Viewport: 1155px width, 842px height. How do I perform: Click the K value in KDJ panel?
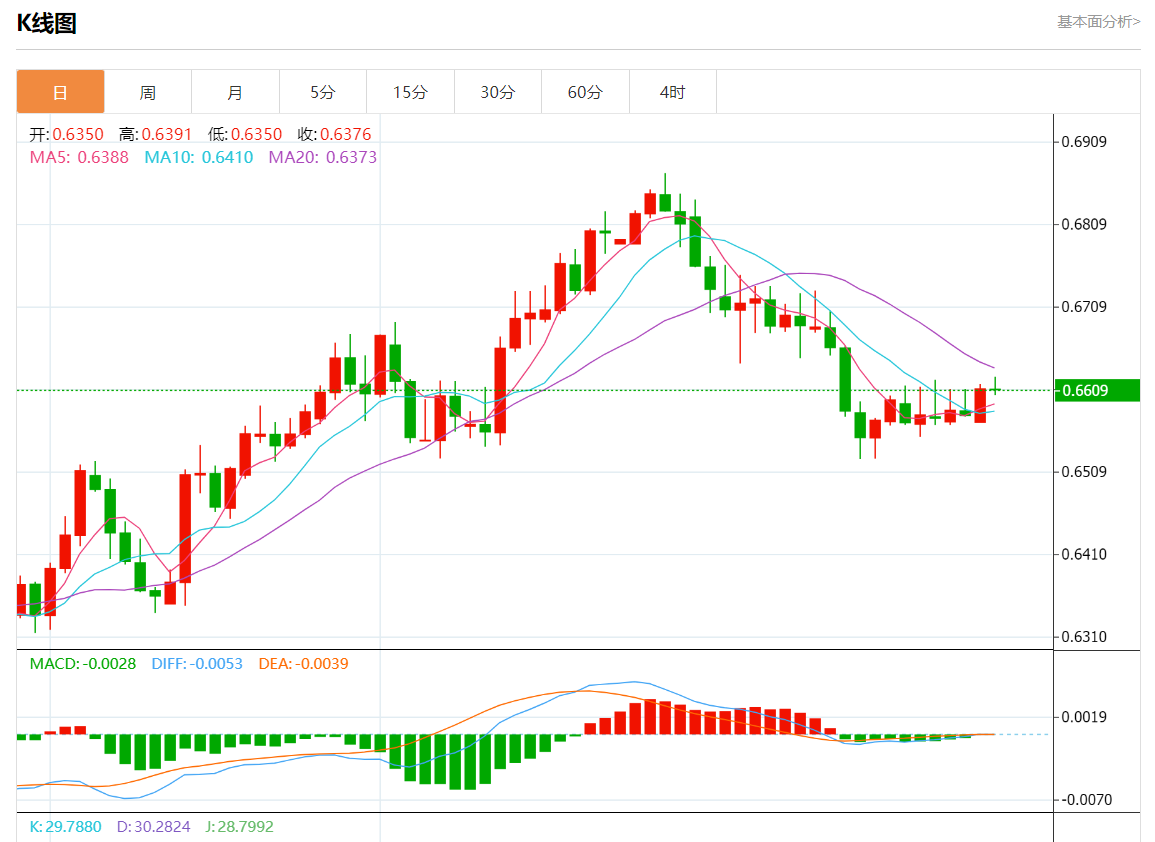click(x=66, y=827)
